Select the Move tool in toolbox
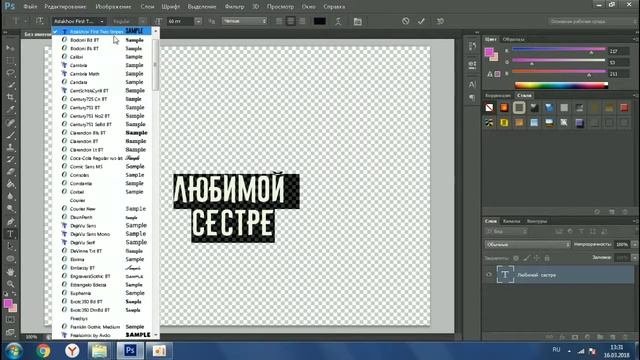640x360 pixels. [11, 48]
